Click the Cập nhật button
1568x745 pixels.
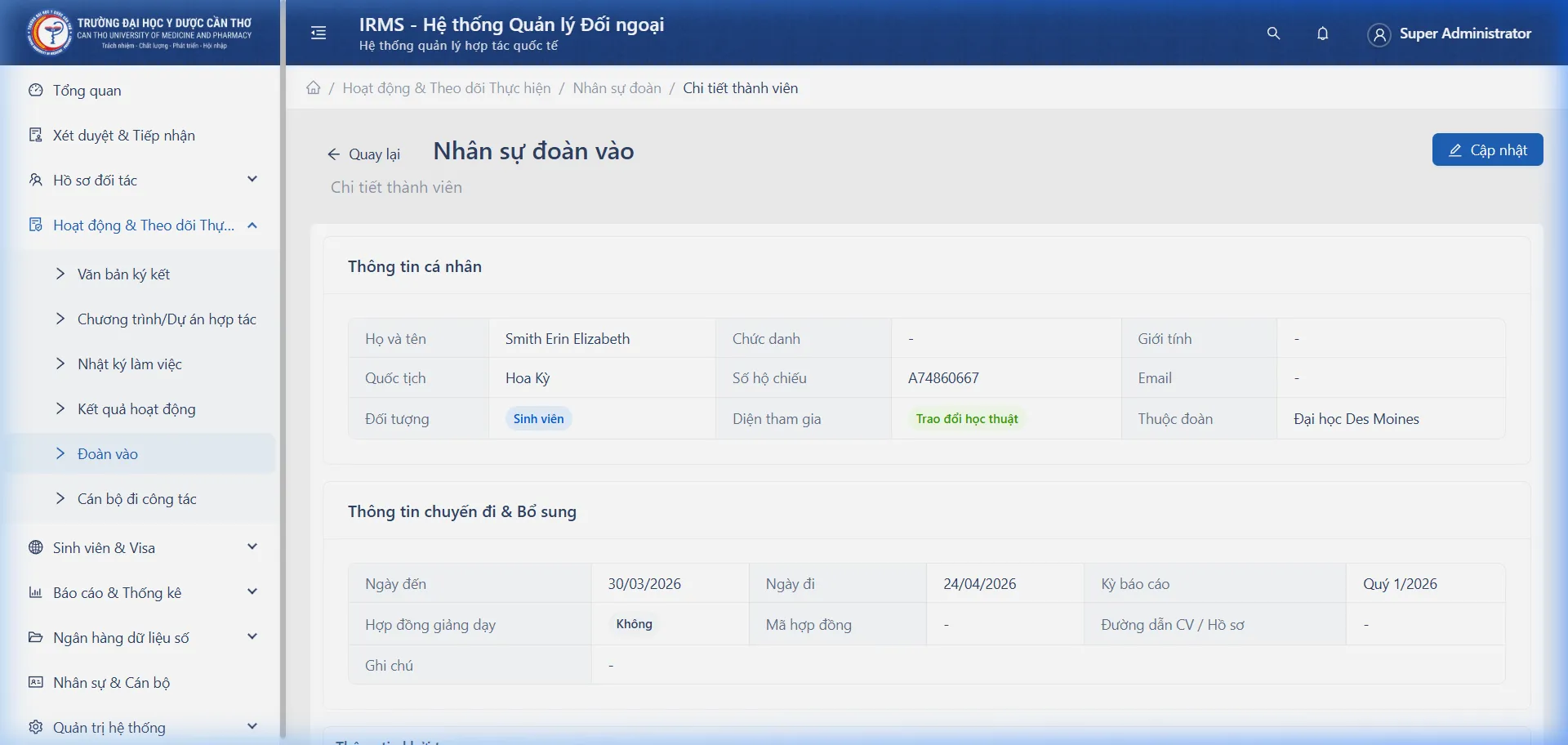pos(1487,149)
